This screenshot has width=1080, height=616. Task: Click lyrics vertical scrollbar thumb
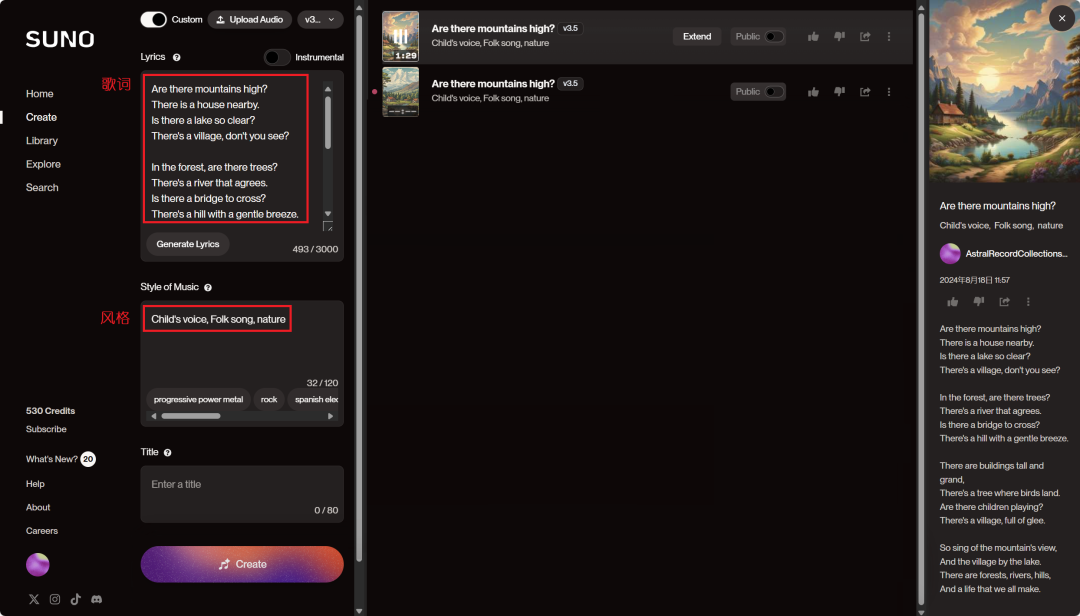(x=328, y=123)
